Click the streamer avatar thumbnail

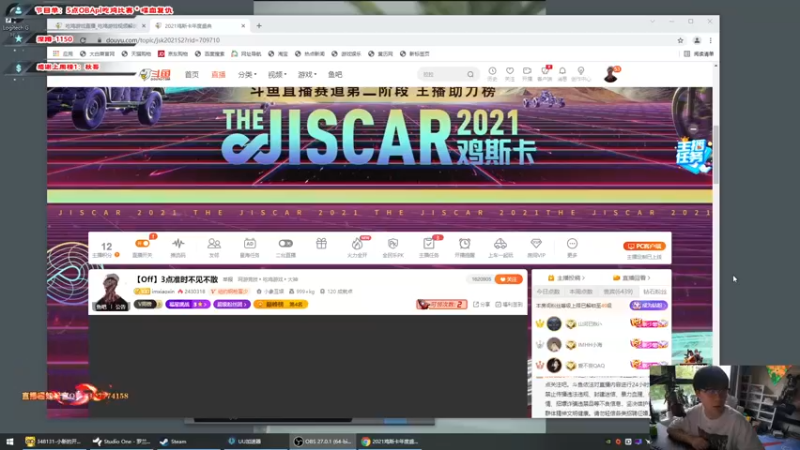tap(111, 291)
